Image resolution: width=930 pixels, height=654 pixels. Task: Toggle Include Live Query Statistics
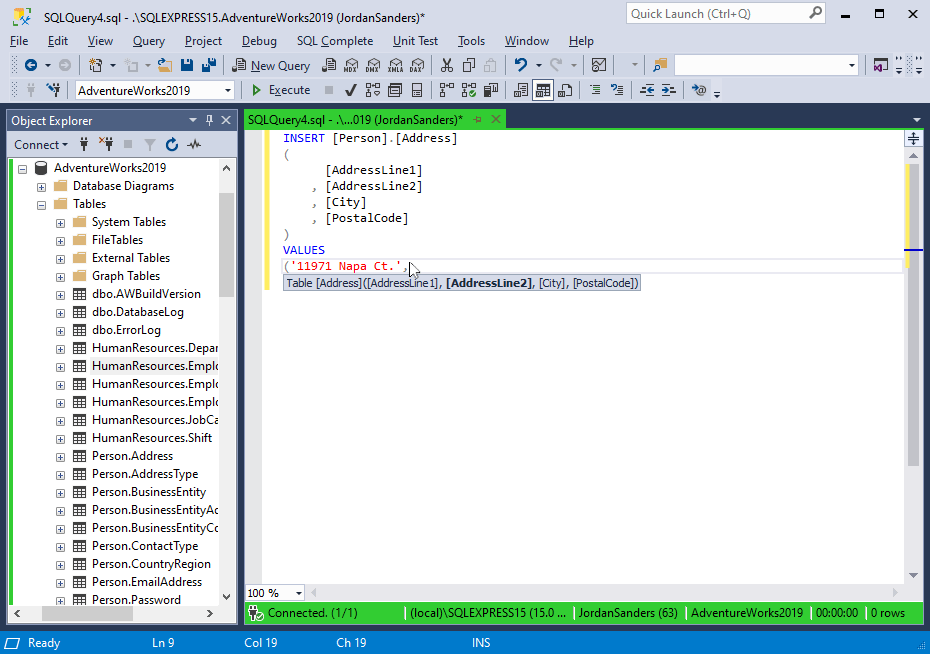point(469,90)
